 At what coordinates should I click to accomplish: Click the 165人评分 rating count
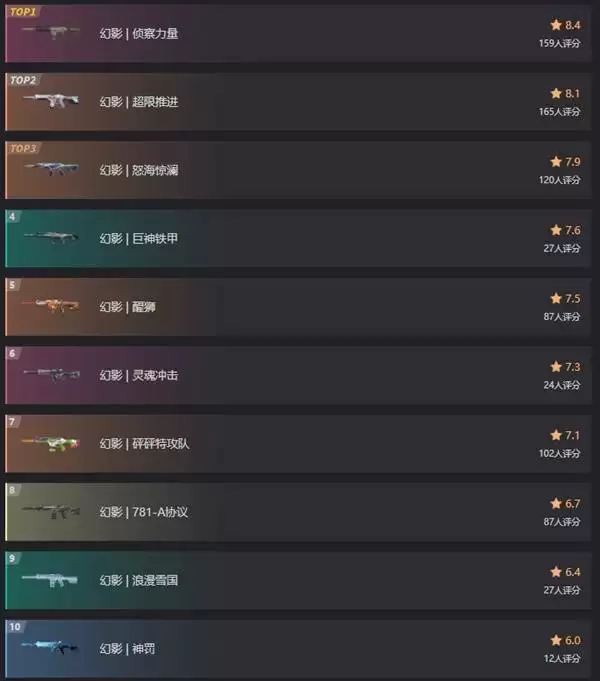point(559,112)
